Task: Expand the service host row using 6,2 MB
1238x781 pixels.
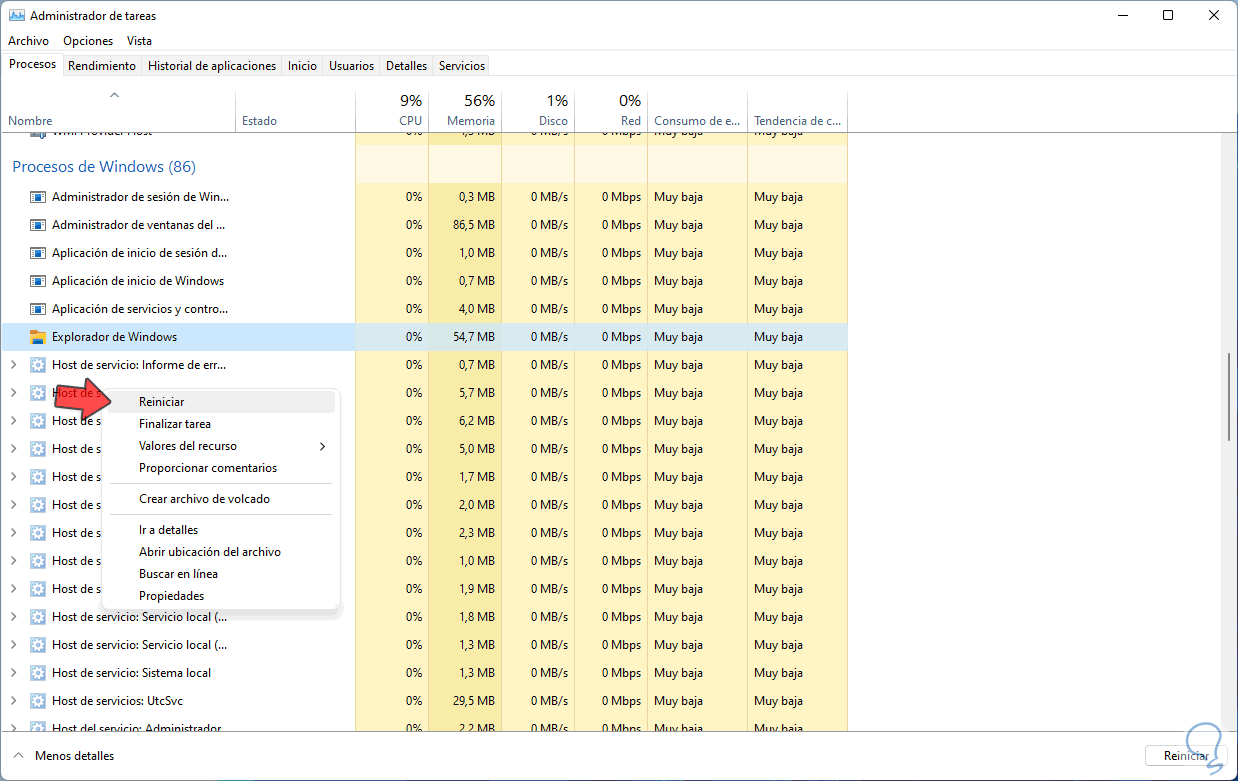Action: (13, 421)
